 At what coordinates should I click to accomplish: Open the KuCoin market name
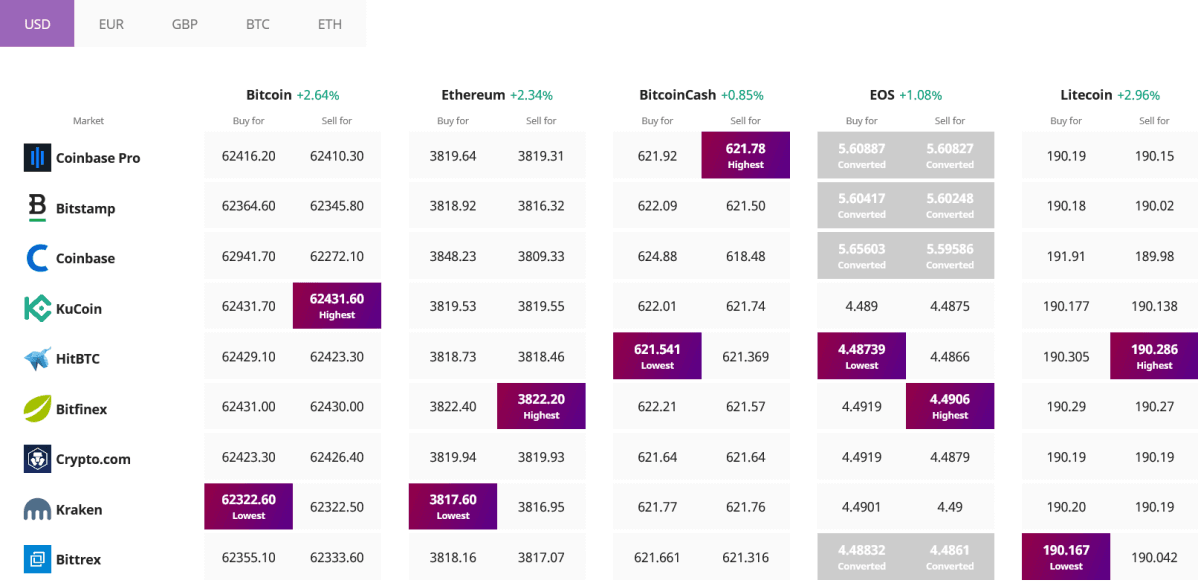coord(79,309)
